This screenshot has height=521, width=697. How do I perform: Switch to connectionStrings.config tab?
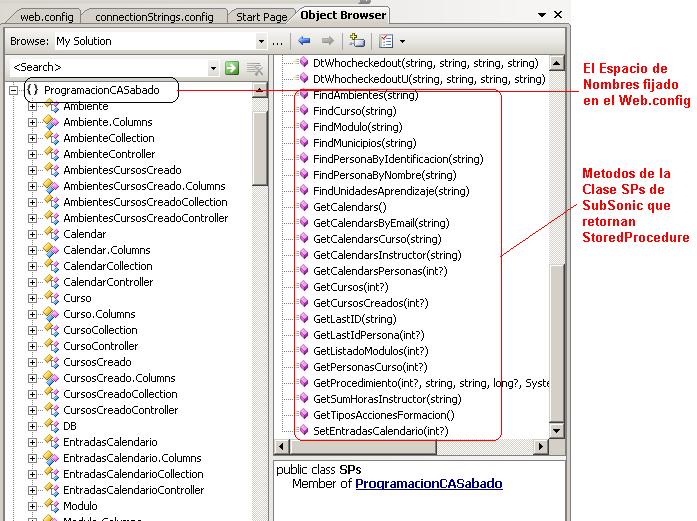[x=154, y=17]
